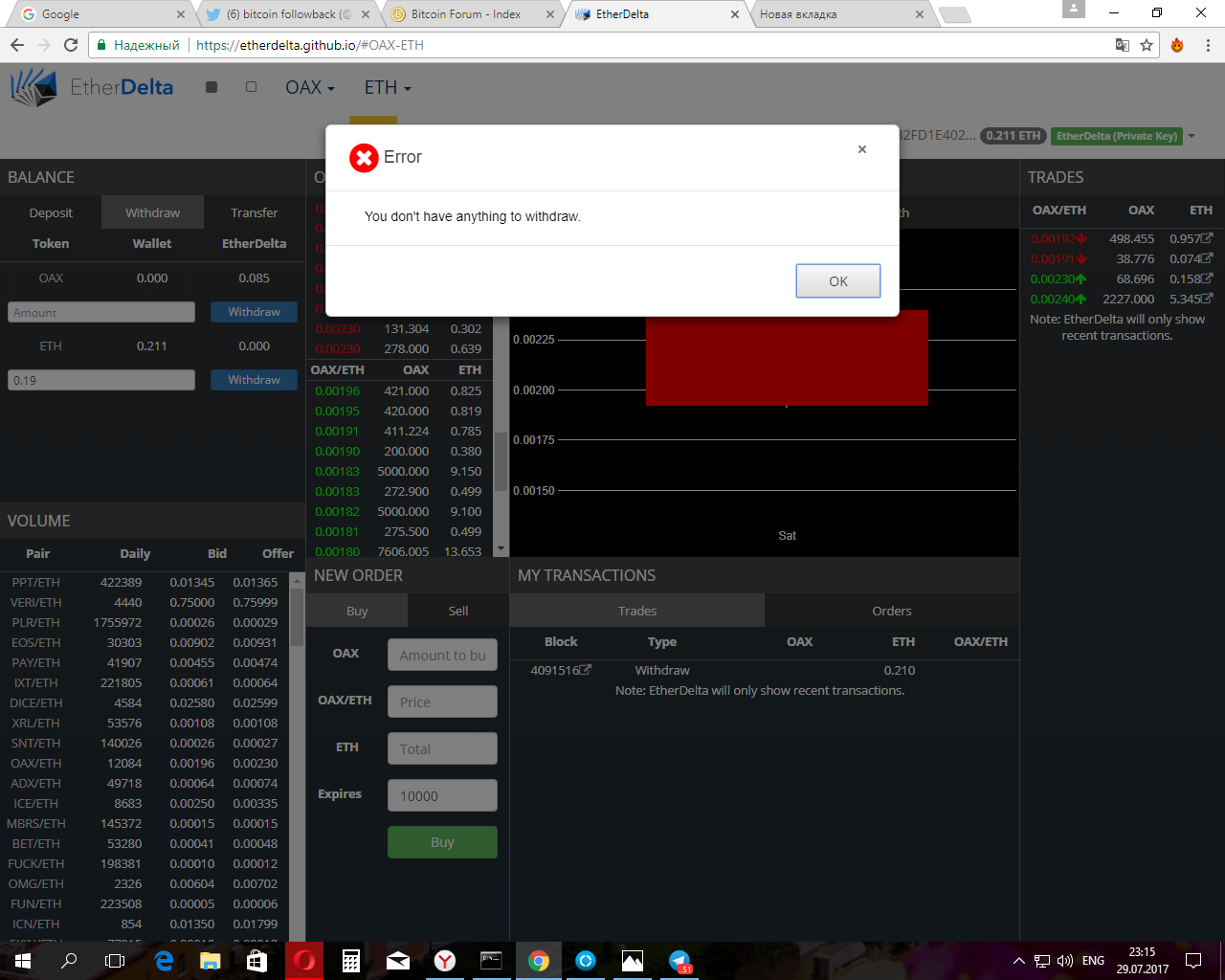Open the Mail app in the taskbar
Viewport: 1225px width, 980px height.
pyautogui.click(x=398, y=961)
